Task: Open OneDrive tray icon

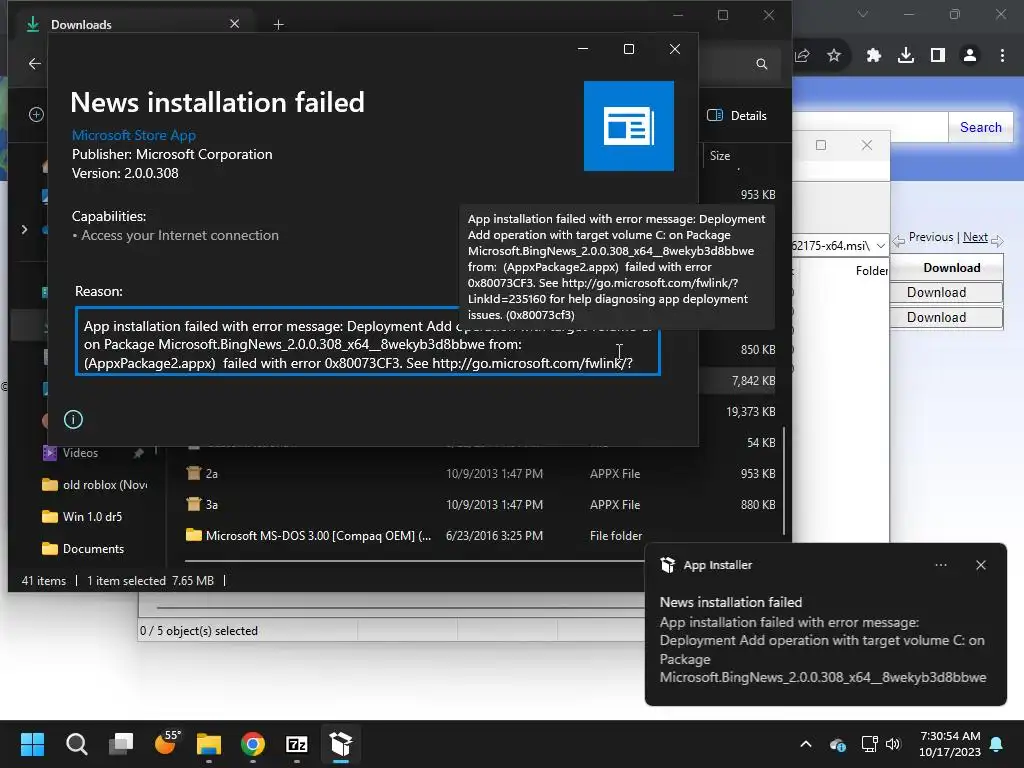Action: pyautogui.click(x=838, y=744)
